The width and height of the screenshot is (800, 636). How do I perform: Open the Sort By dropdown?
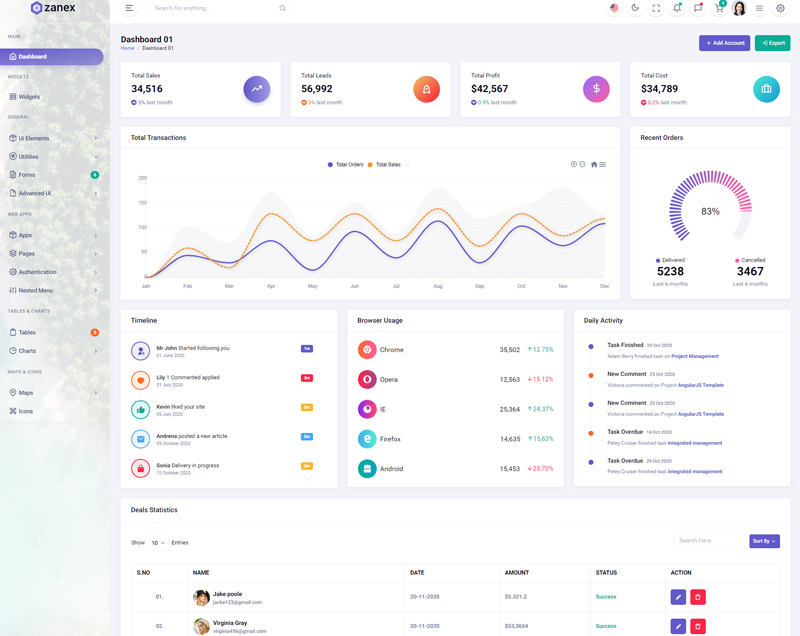tap(764, 541)
